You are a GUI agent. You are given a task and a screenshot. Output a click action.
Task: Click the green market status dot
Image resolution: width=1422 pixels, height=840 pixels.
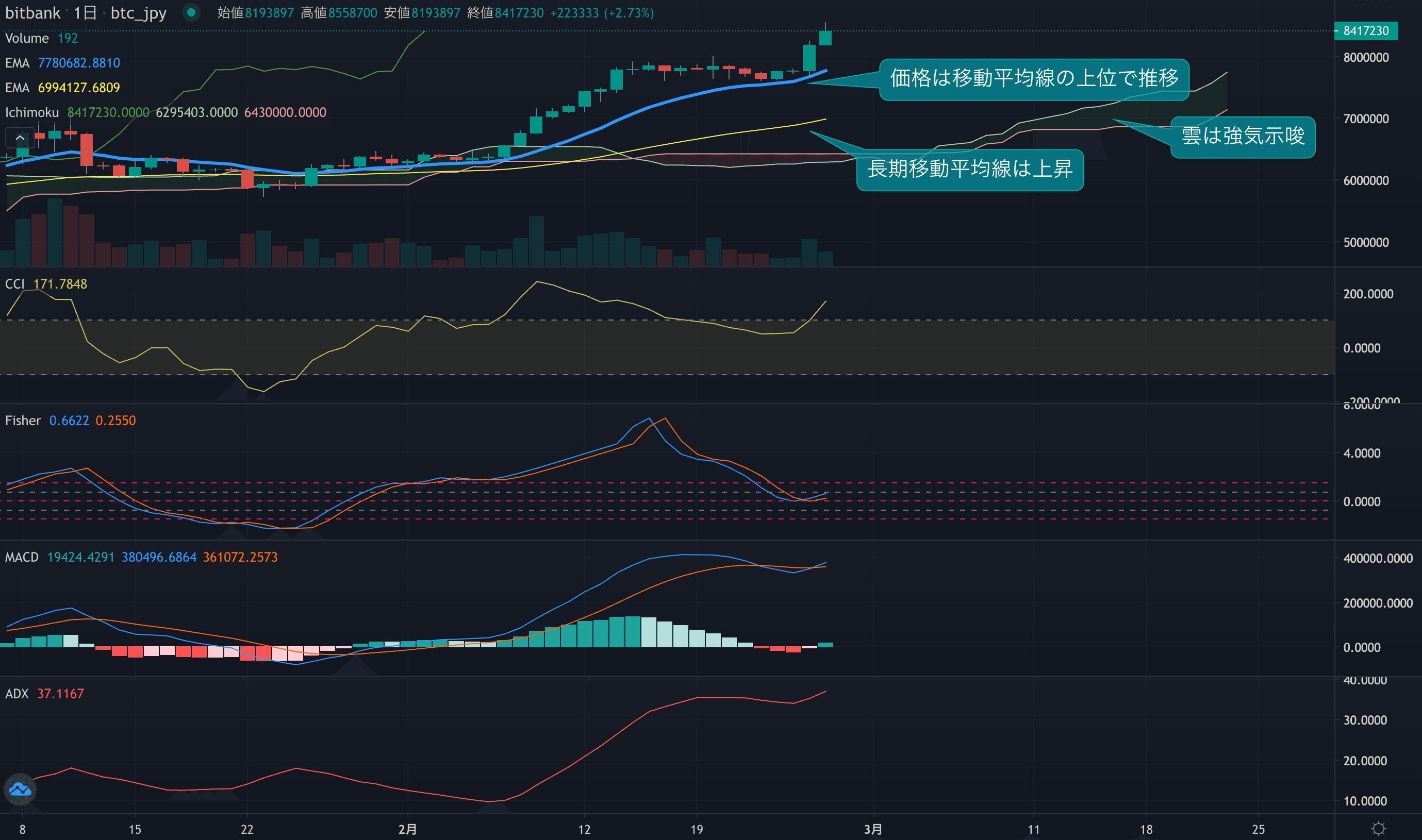coord(191,12)
